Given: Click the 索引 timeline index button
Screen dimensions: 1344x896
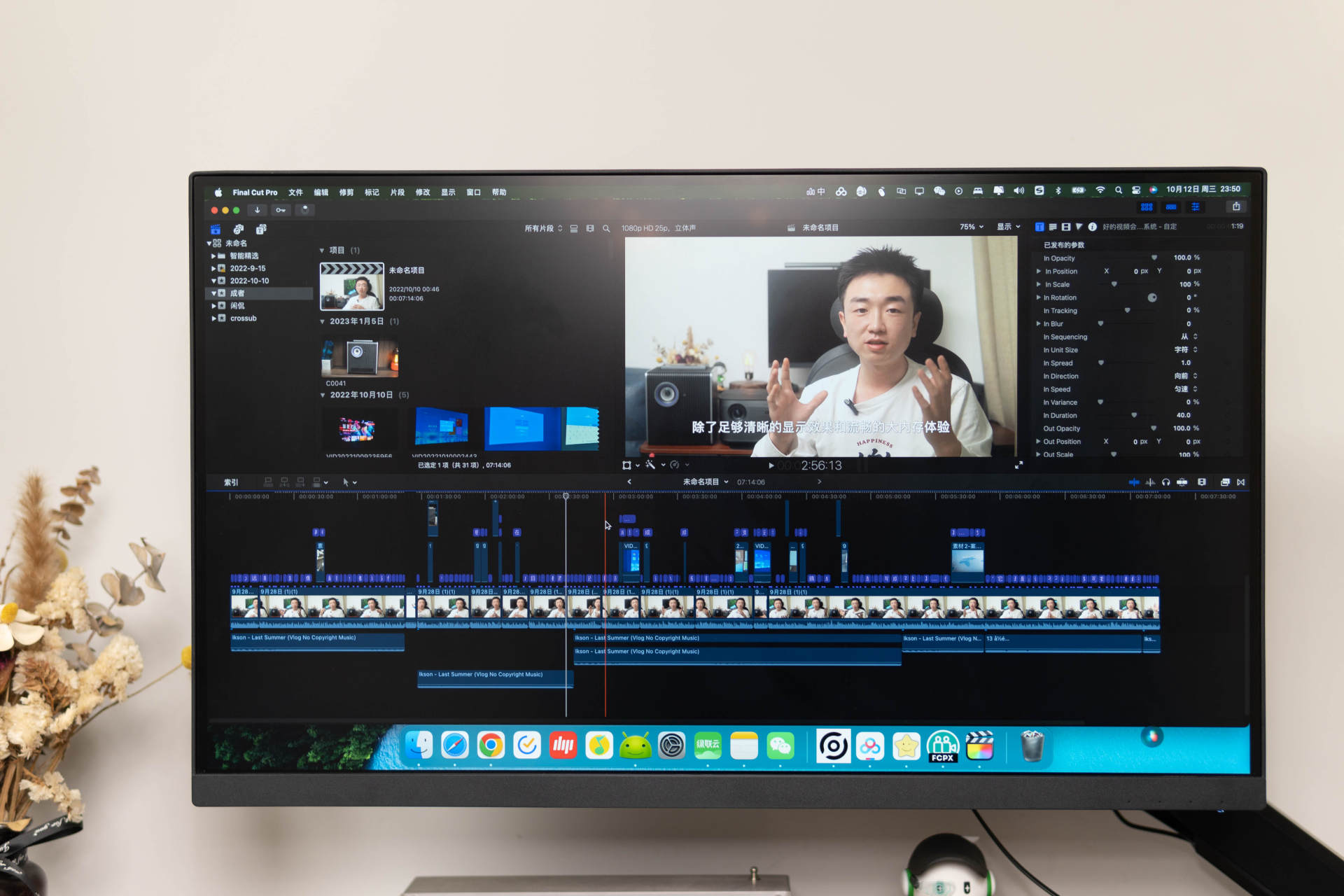Looking at the screenshot, I should [x=231, y=482].
